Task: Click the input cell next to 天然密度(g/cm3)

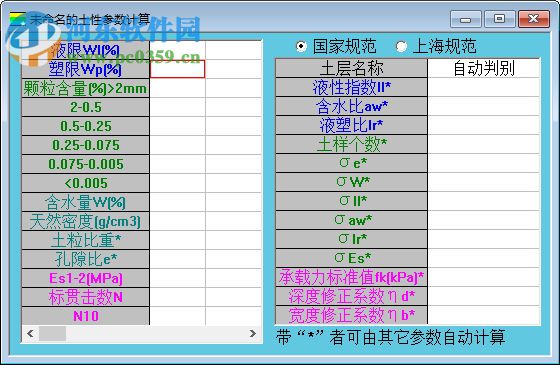Action: click(178, 221)
